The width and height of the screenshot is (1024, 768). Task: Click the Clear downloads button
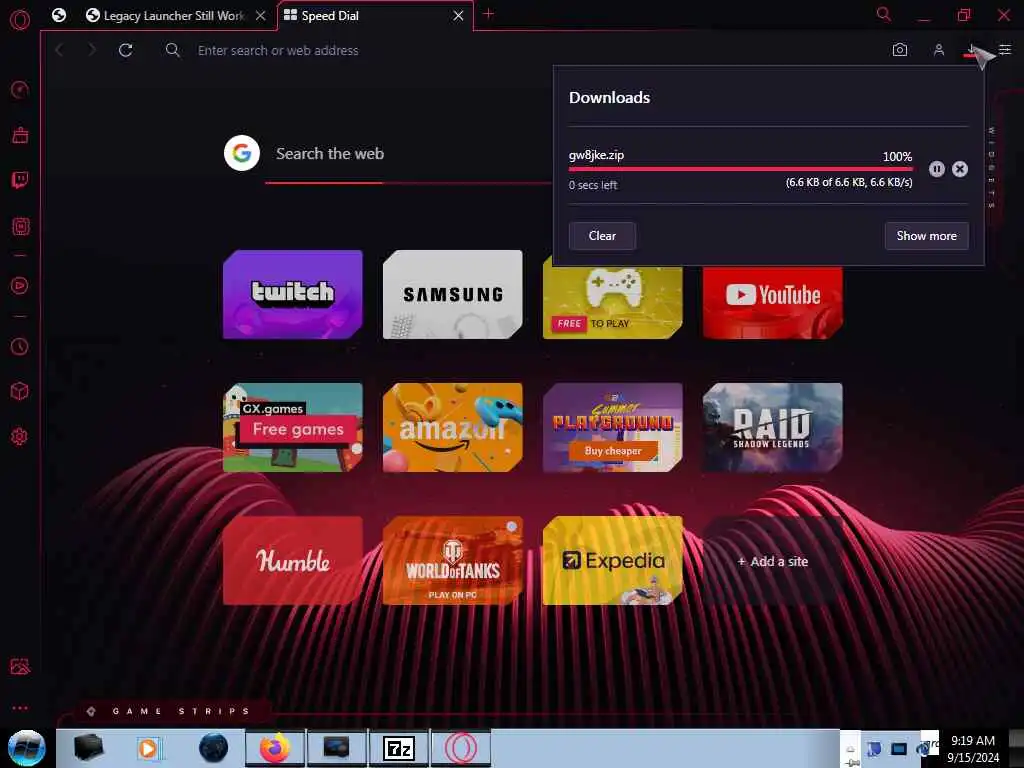coord(602,236)
